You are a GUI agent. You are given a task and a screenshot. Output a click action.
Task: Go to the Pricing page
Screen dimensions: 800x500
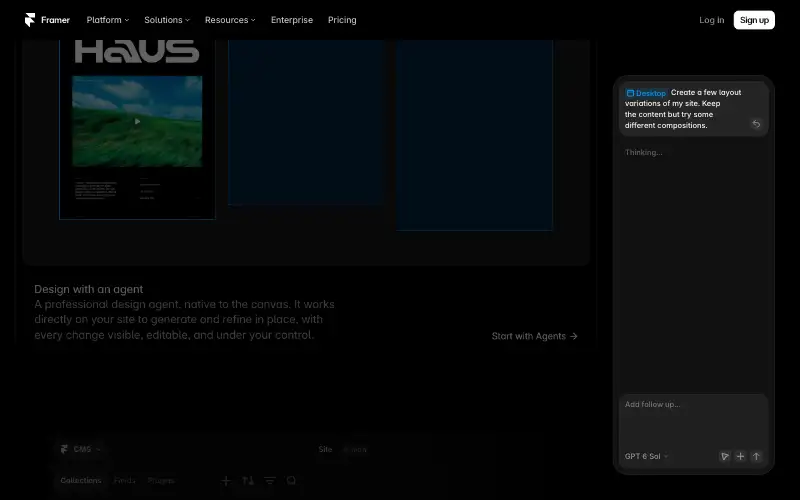coord(342,20)
